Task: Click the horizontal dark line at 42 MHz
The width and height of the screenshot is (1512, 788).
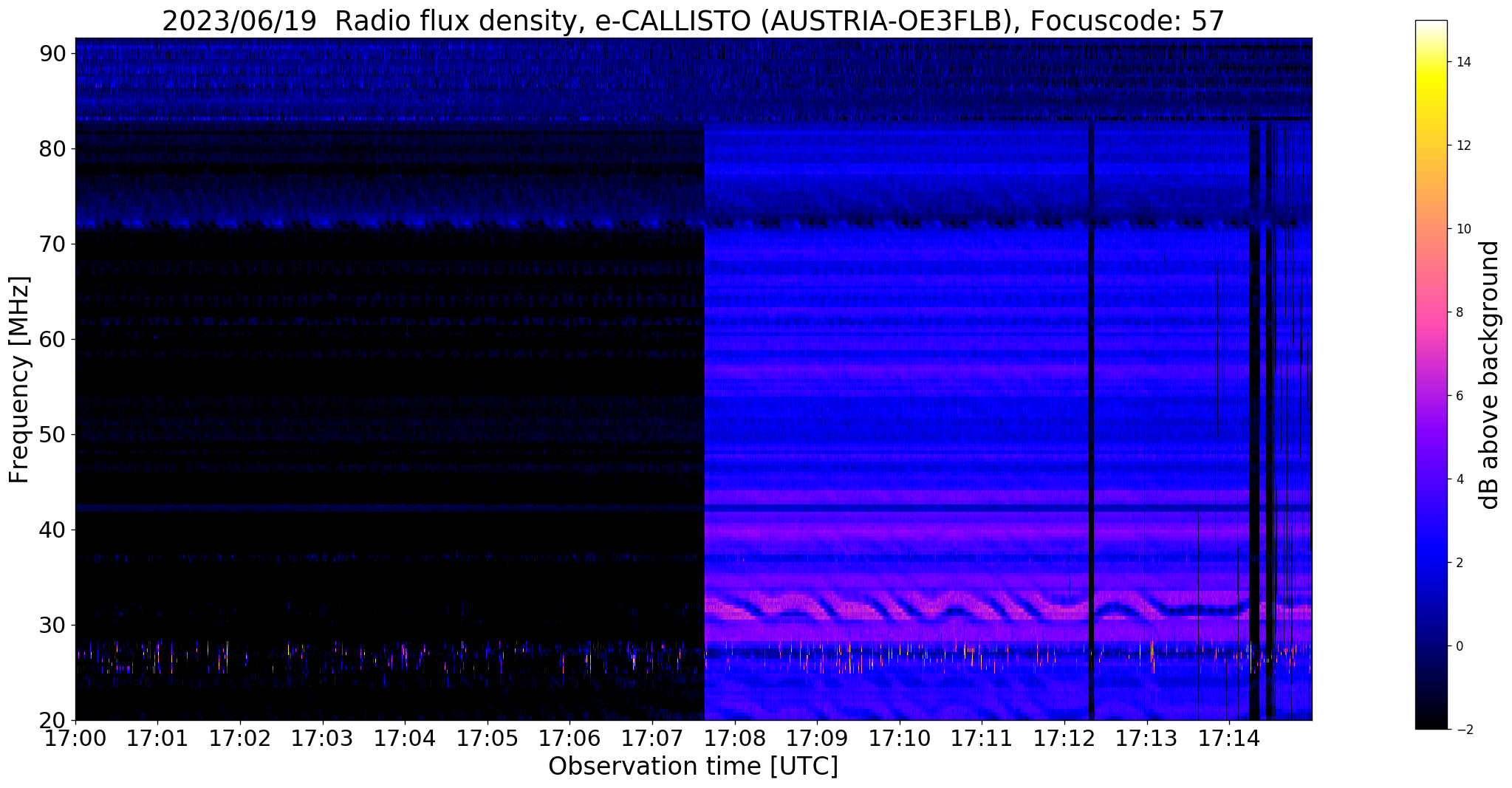Action: click(693, 509)
